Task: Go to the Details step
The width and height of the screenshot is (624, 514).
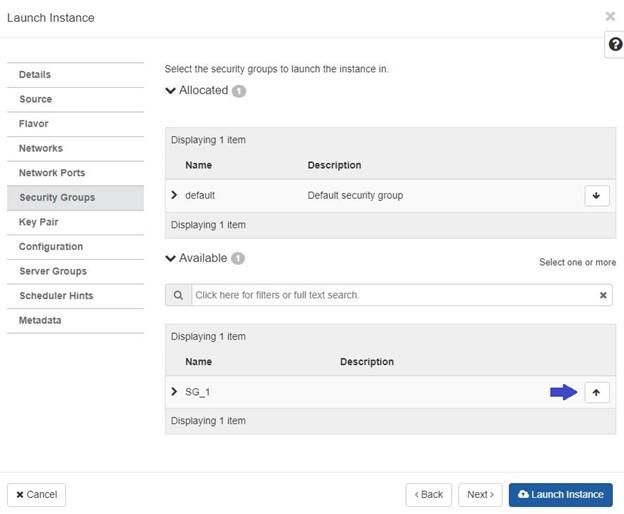Action: pyautogui.click(x=75, y=75)
